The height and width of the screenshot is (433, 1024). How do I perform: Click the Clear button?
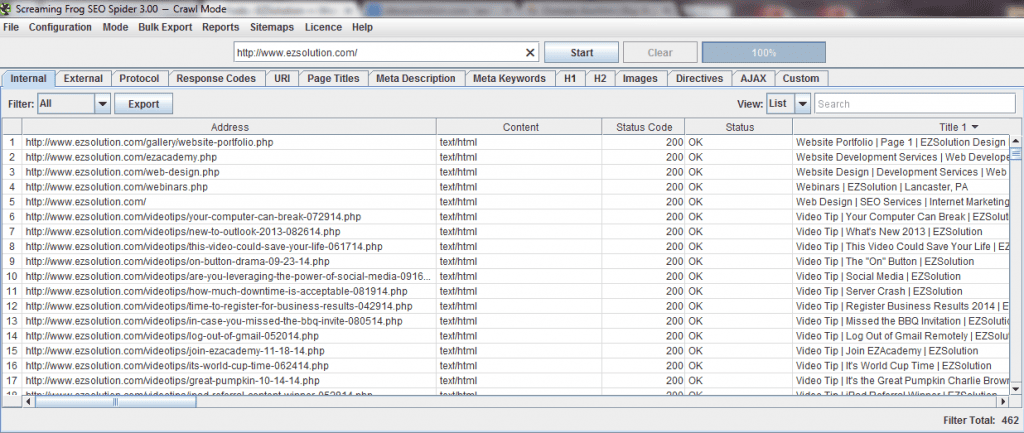pos(660,53)
